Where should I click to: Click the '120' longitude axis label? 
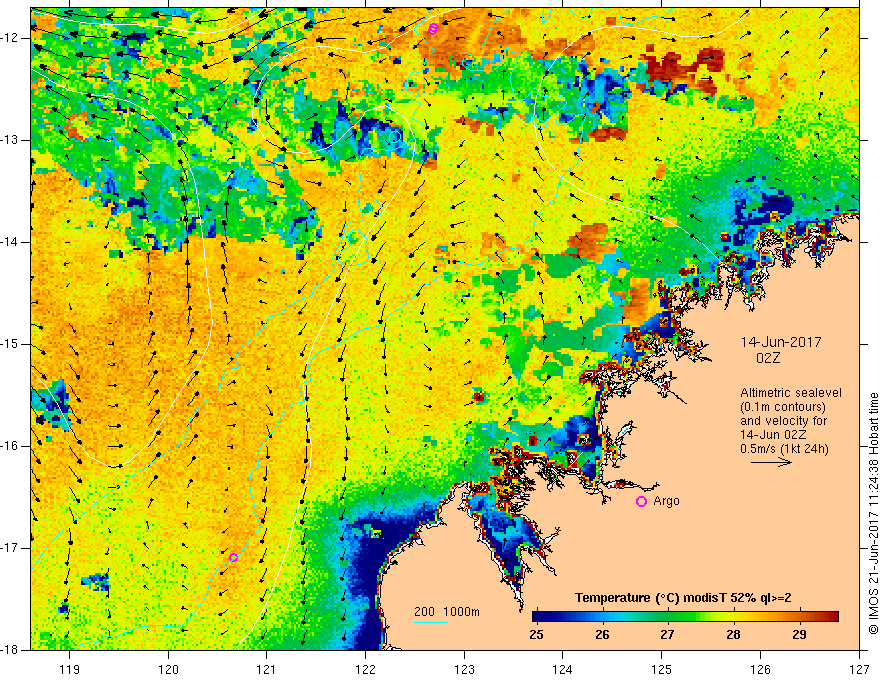168,669
